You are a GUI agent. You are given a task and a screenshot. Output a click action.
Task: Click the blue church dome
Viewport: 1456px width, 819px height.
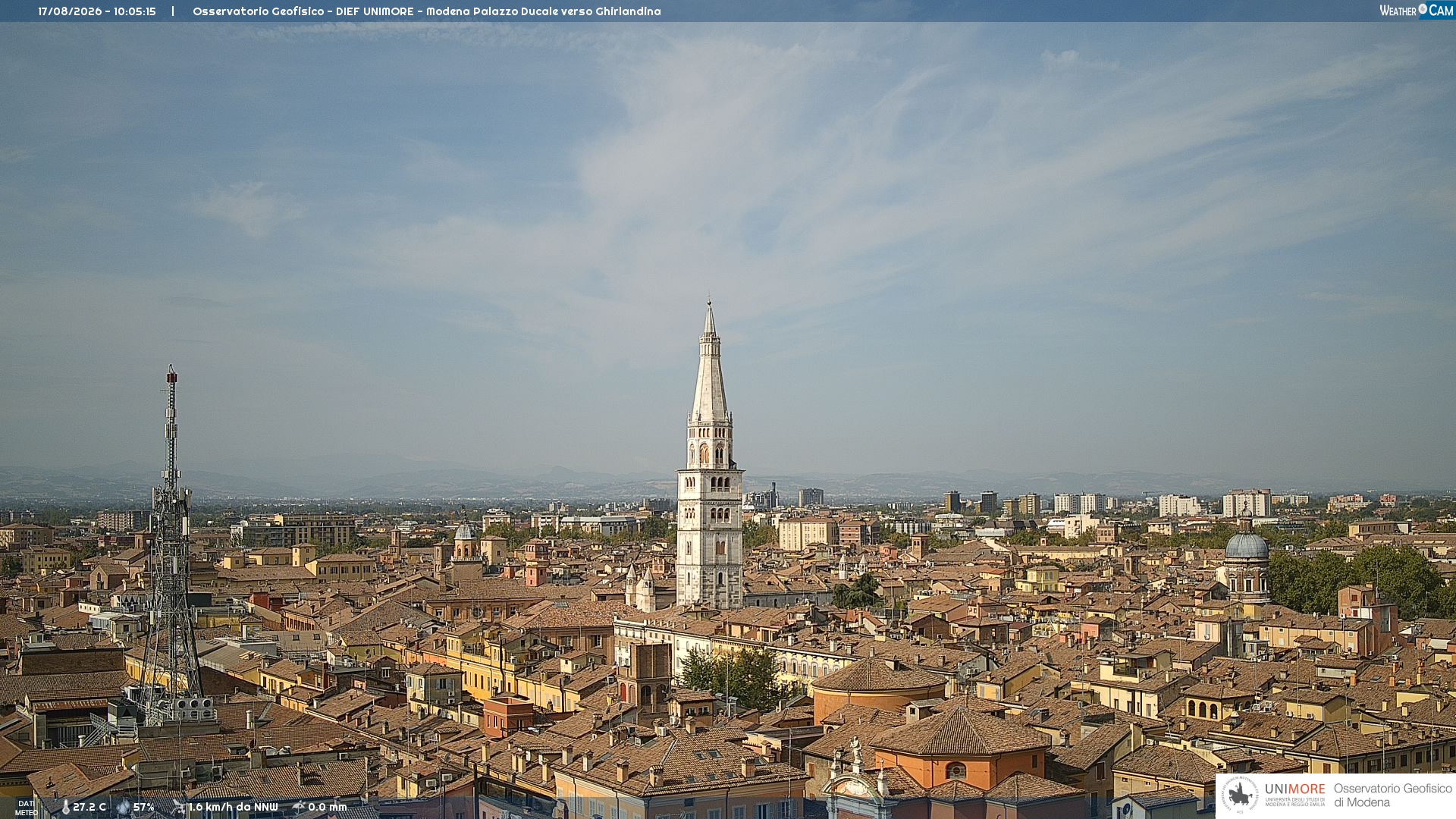coord(1247,544)
